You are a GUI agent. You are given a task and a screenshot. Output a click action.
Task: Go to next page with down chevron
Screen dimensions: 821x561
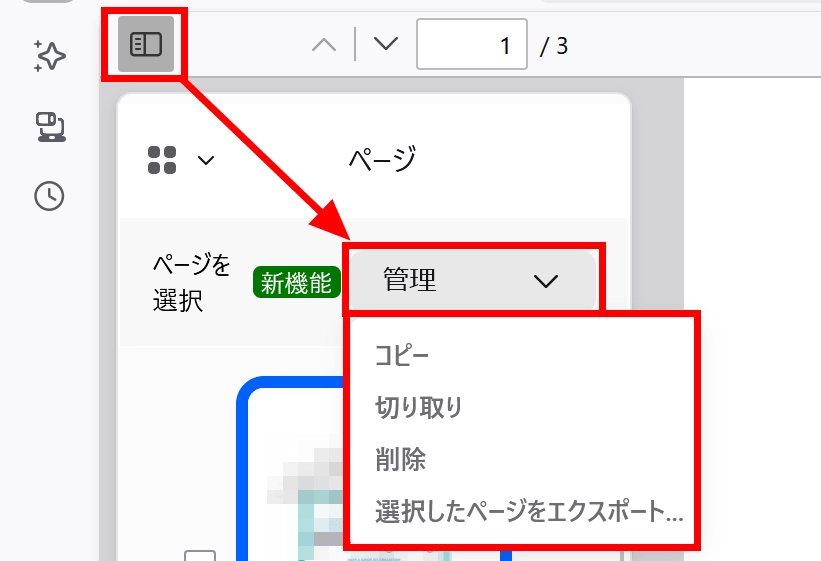[386, 43]
